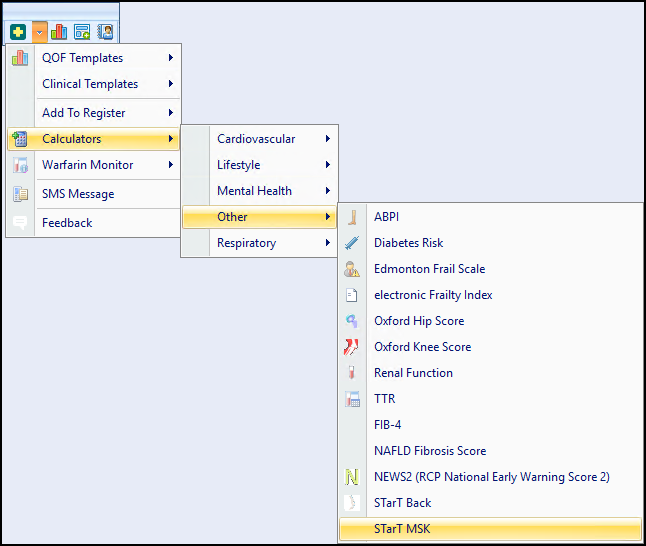
Task: Open the Diabetes Risk calculator
Action: (408, 243)
